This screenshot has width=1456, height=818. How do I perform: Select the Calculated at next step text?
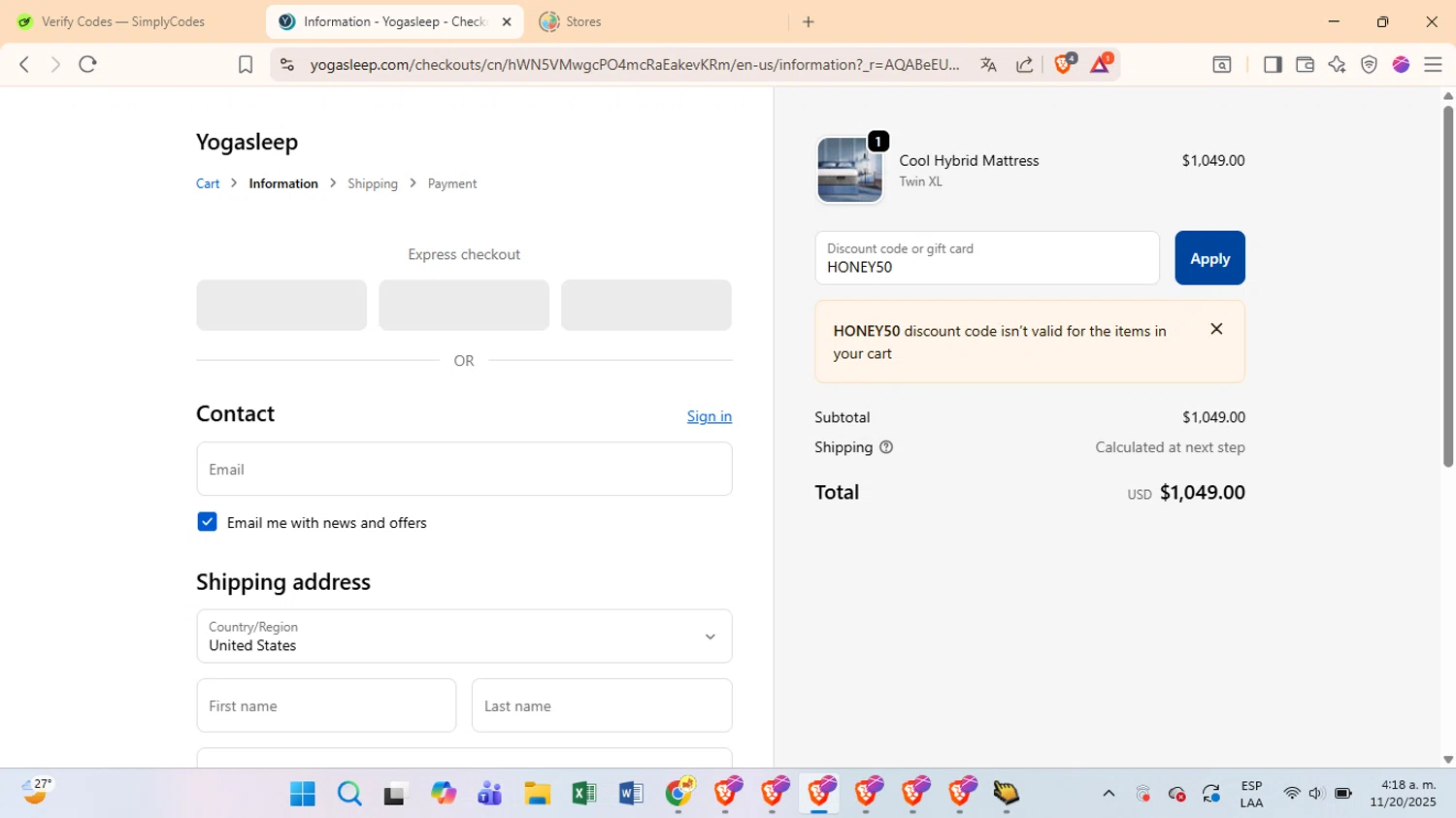[x=1170, y=447]
